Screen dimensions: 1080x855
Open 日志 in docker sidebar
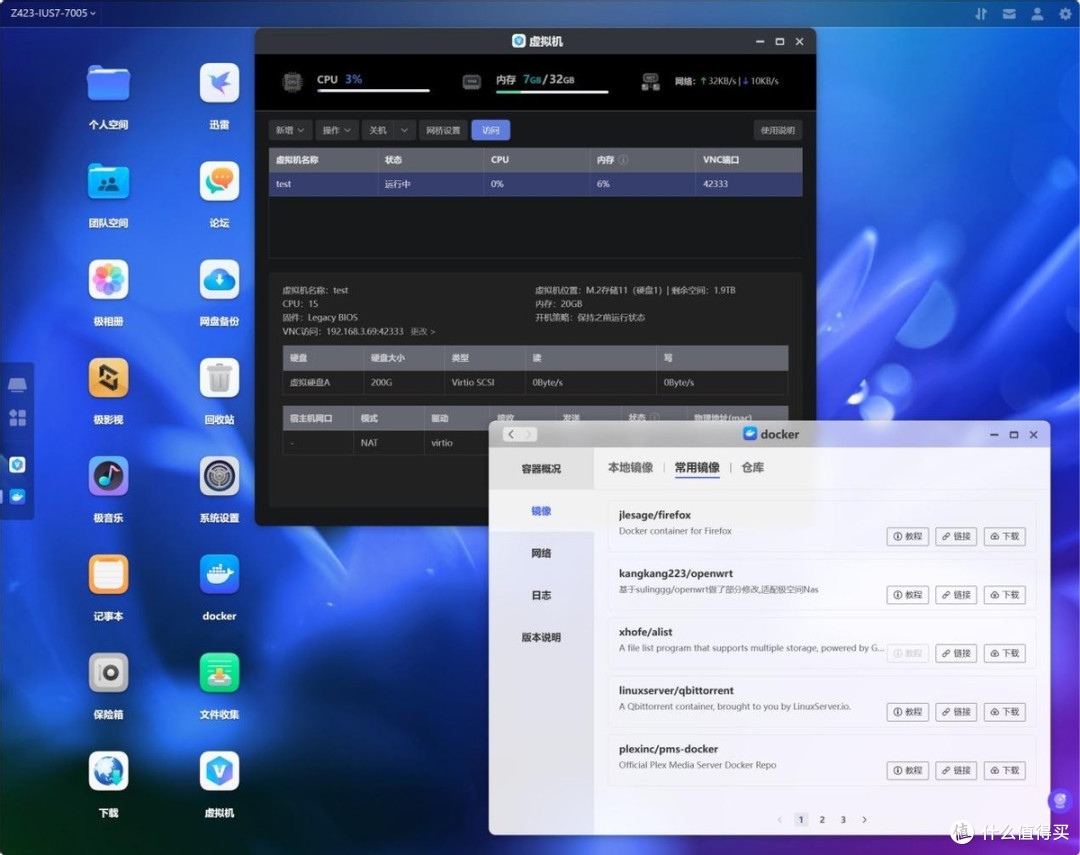tap(541, 595)
